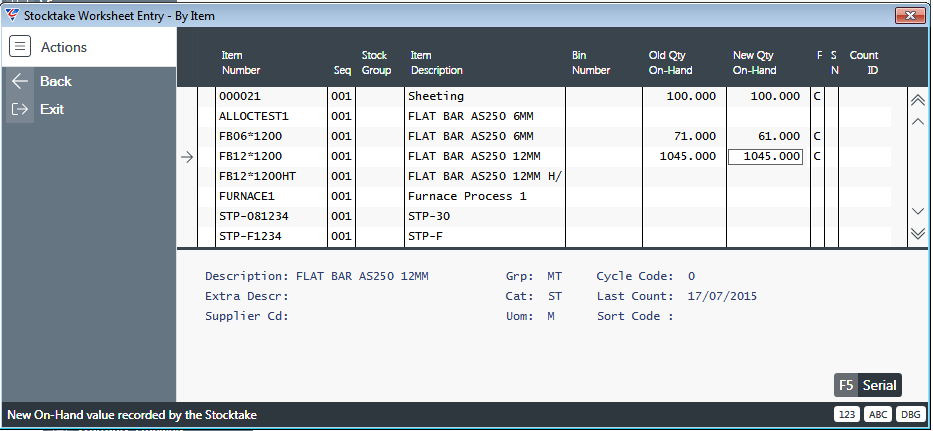The height and width of the screenshot is (431, 933).
Task: Click the Bin Number column header
Action: (591, 63)
